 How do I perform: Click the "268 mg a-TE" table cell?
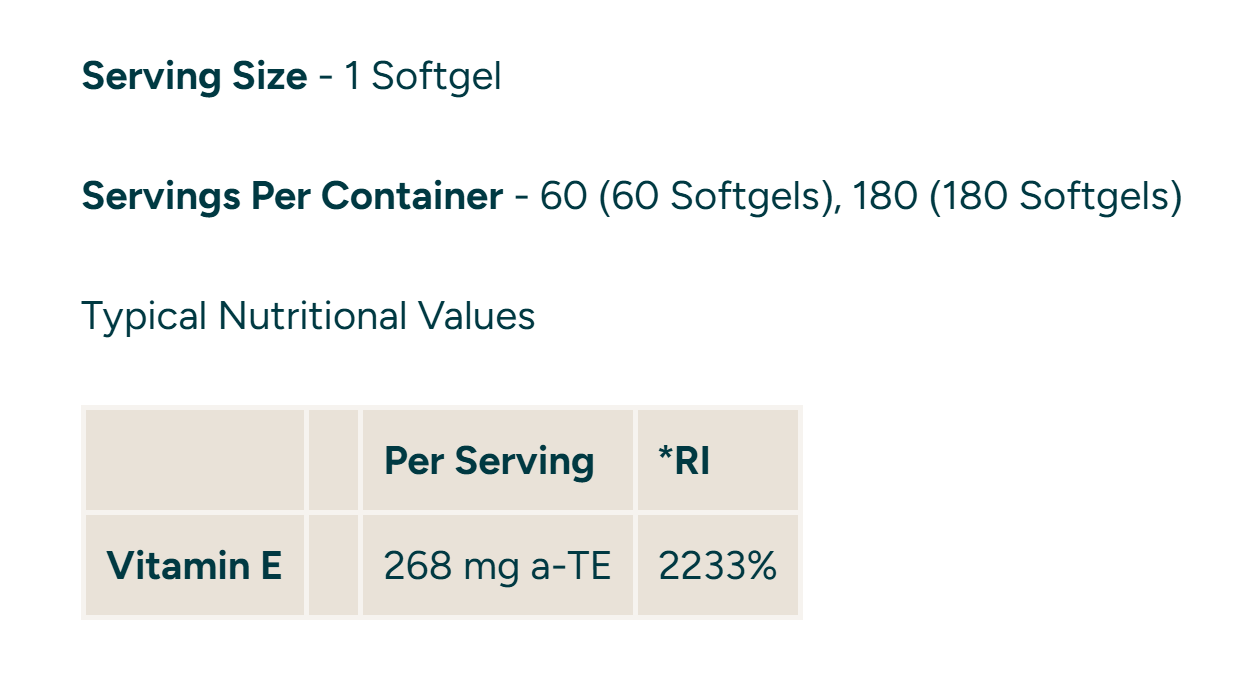click(x=497, y=566)
